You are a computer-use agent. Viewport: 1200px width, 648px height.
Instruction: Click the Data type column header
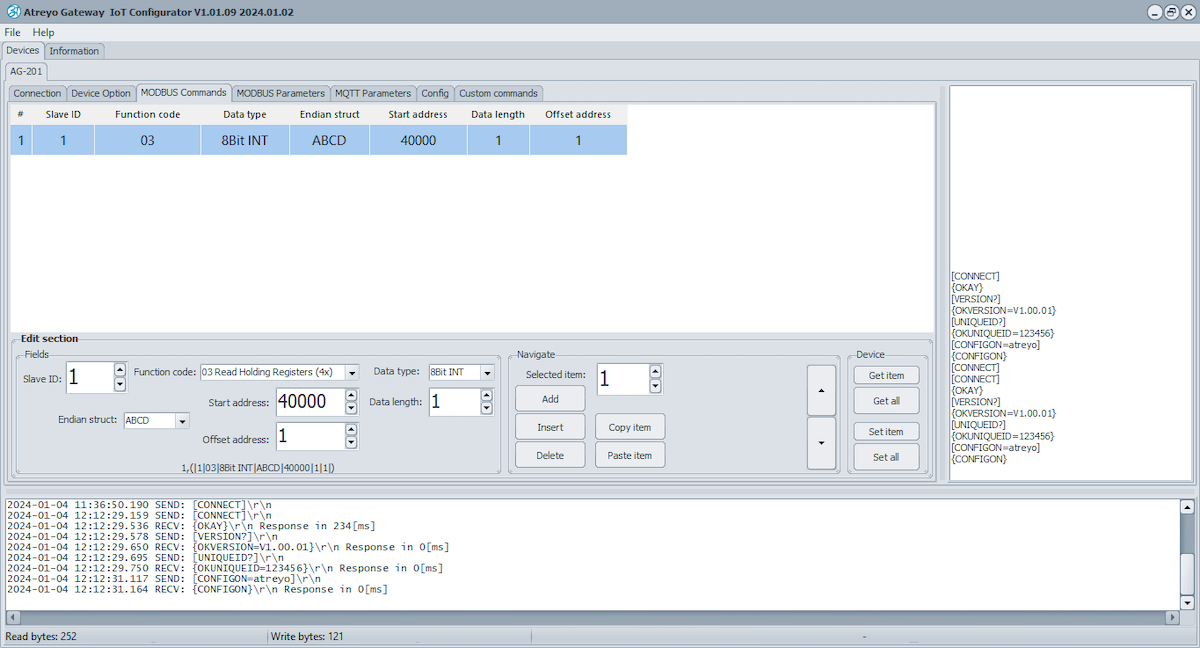point(244,114)
